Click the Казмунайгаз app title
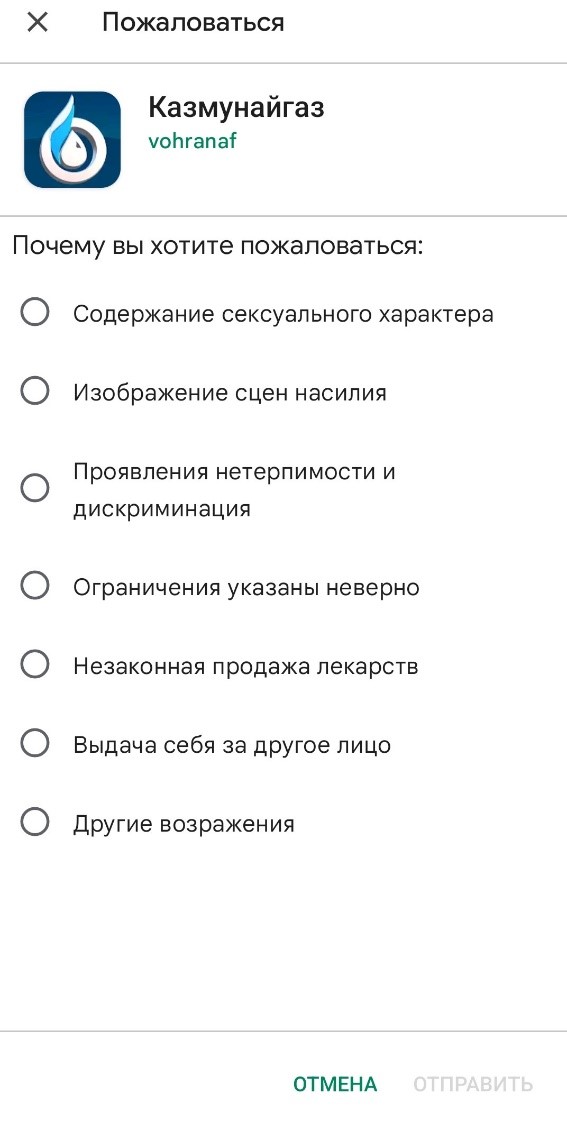 point(237,108)
